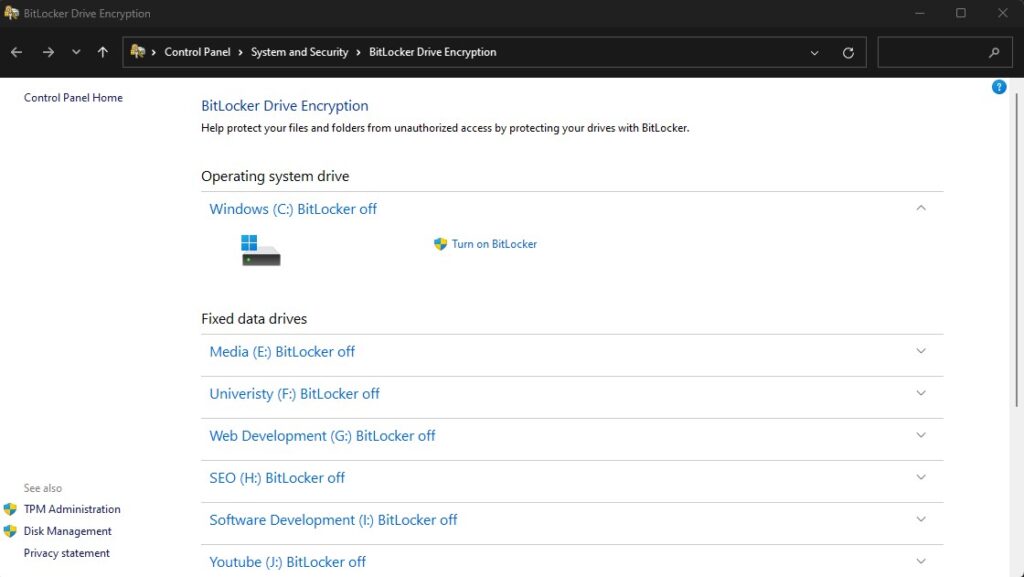The image size is (1024, 577).
Task: Open Univeristy (F:) BitLocker off entry
Action: coord(294,394)
